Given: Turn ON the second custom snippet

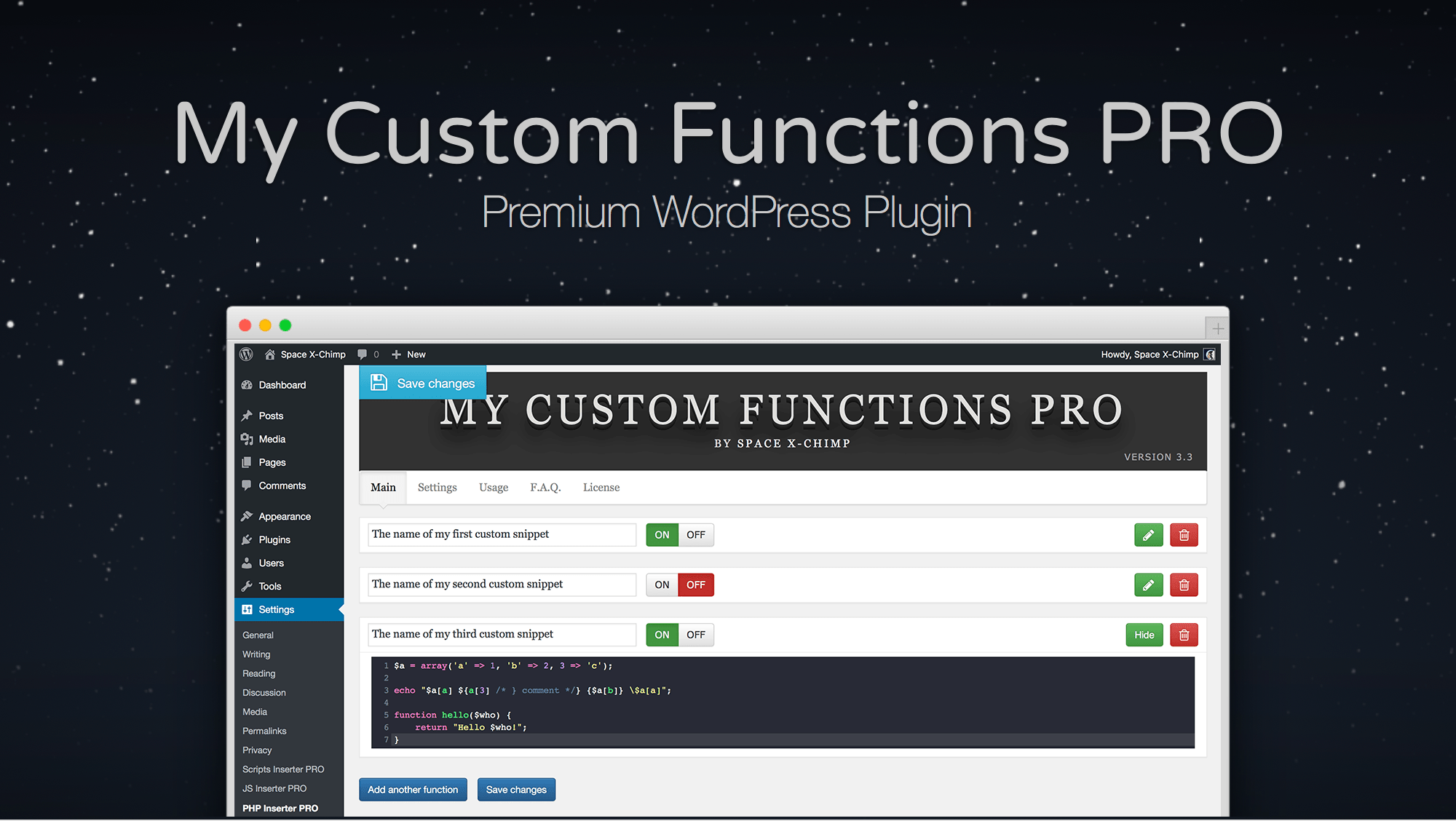Looking at the screenshot, I should pyautogui.click(x=662, y=585).
